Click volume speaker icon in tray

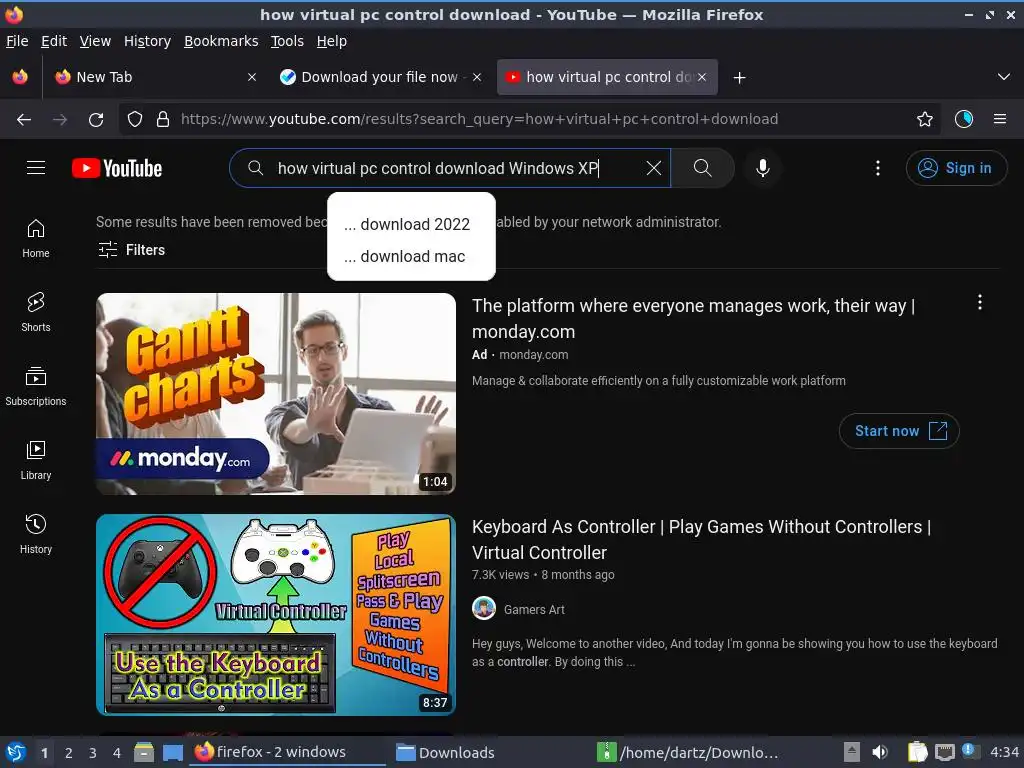(880, 752)
